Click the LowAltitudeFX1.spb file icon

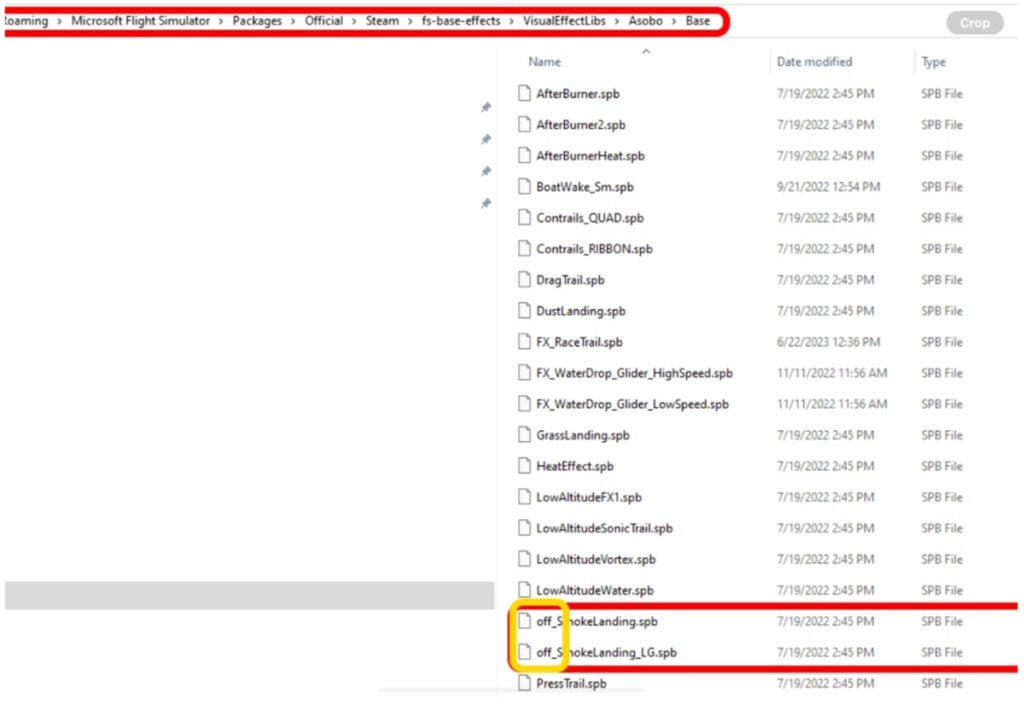524,496
